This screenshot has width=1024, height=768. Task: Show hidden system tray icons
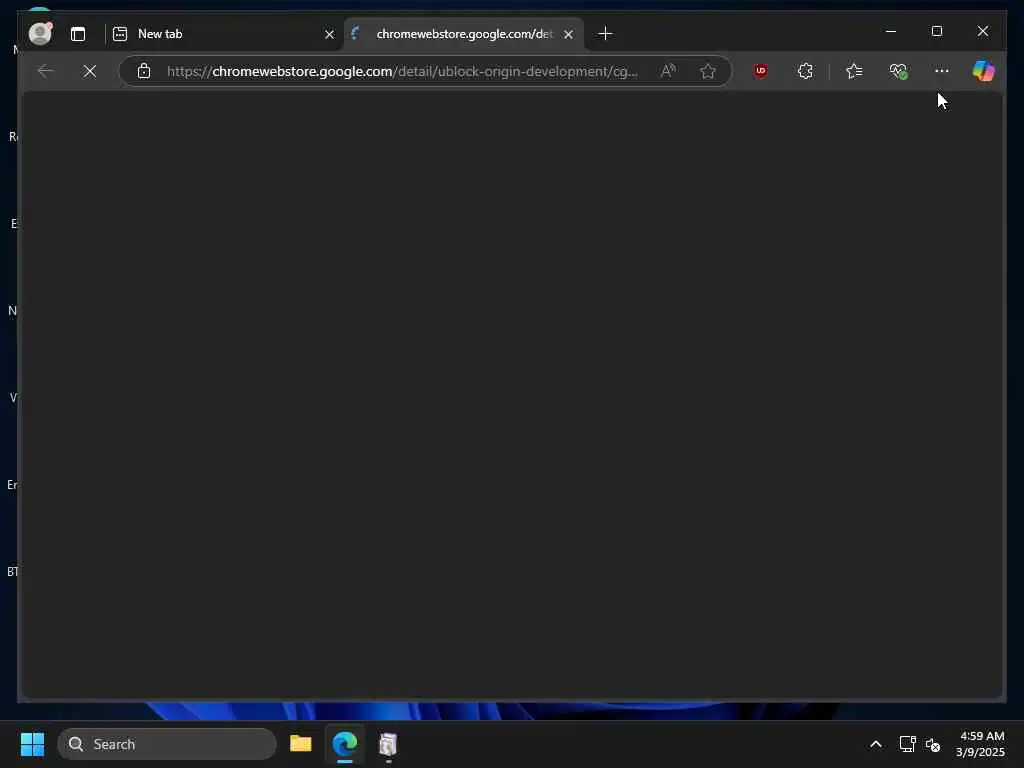coord(876,744)
